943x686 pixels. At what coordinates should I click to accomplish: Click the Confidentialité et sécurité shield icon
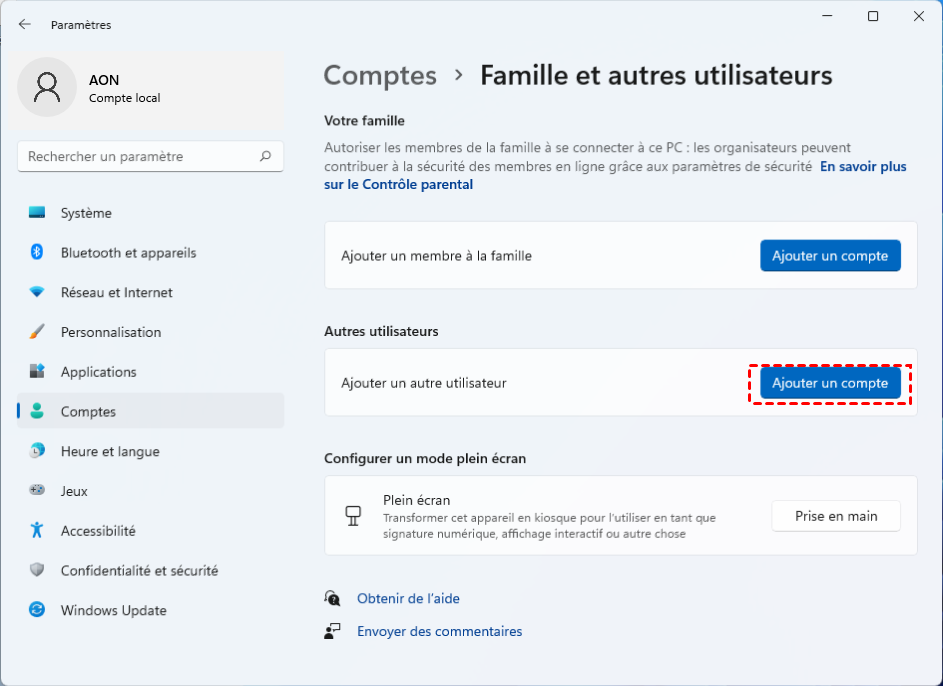pos(37,571)
